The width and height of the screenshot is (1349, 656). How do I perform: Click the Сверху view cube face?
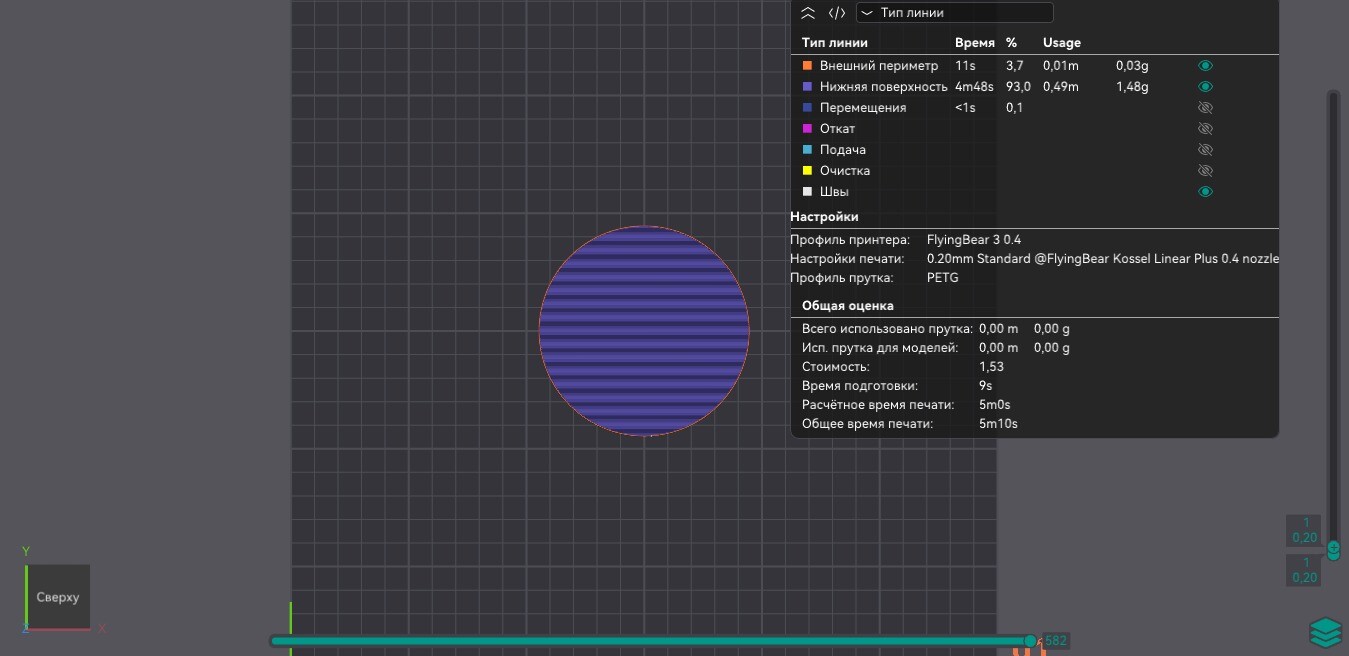pyautogui.click(x=58, y=597)
